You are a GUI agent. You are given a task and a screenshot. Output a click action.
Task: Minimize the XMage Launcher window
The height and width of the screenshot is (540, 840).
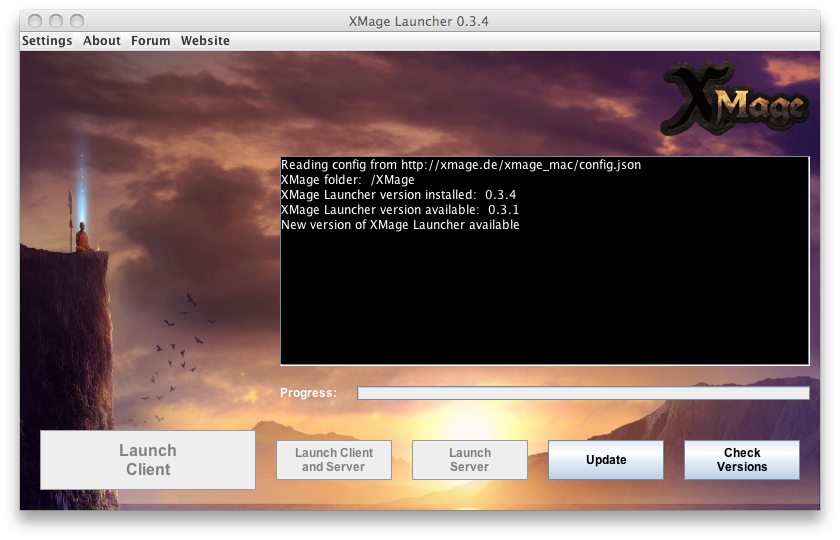[x=56, y=21]
